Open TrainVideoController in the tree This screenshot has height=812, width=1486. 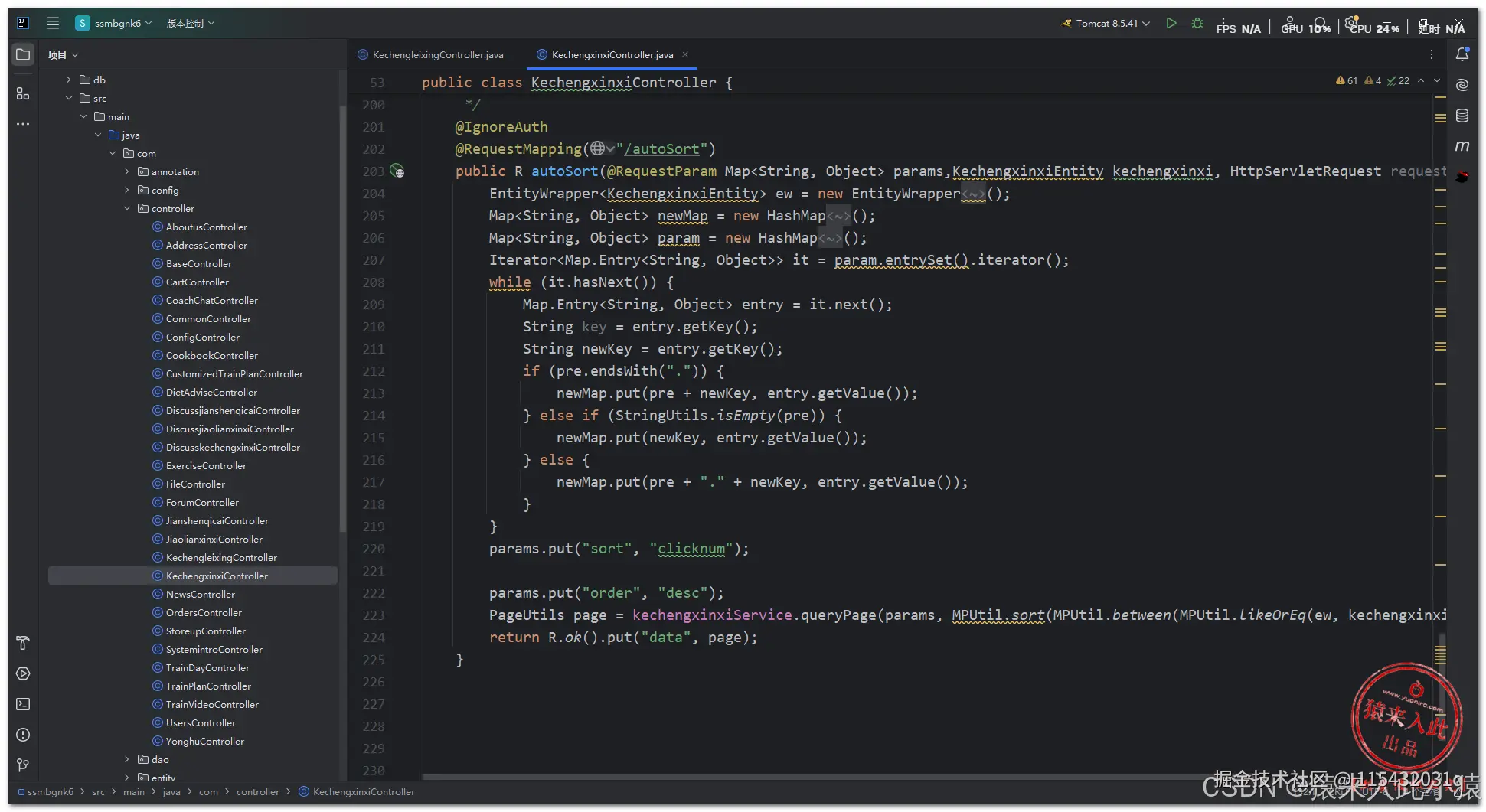click(212, 704)
